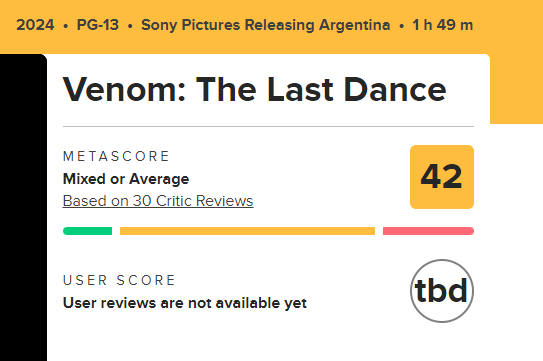Click the Venom: The Last Dance title
The height and width of the screenshot is (361, 543).
point(255,90)
